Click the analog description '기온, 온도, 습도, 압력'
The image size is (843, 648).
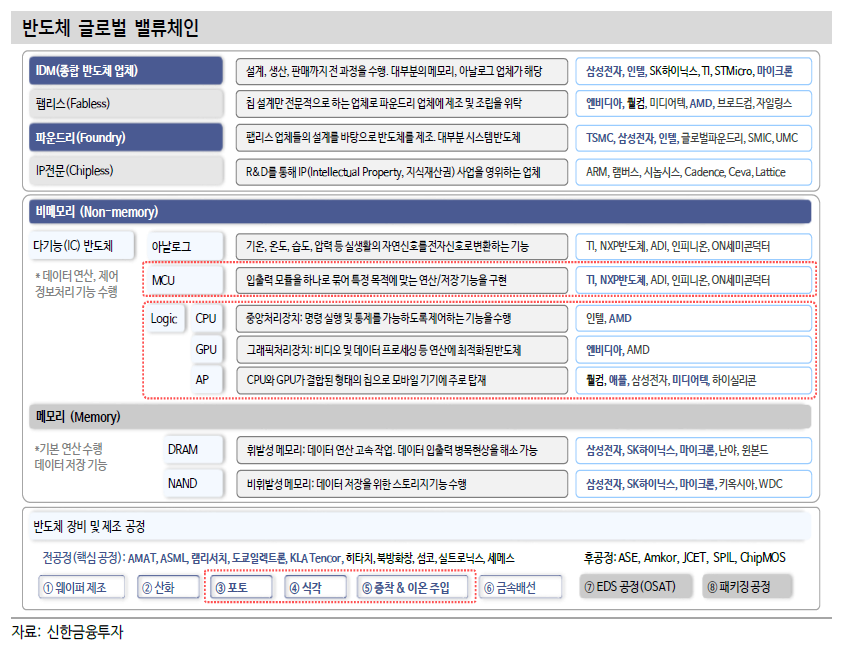(402, 246)
